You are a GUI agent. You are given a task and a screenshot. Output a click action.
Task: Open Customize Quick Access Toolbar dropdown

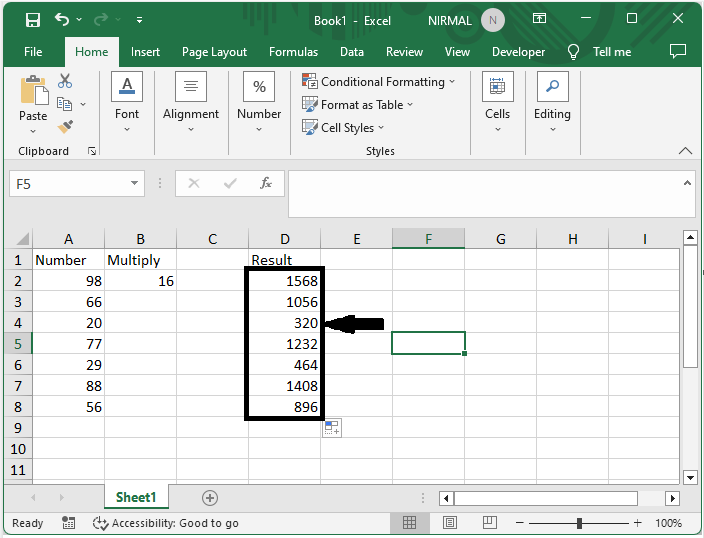point(140,20)
